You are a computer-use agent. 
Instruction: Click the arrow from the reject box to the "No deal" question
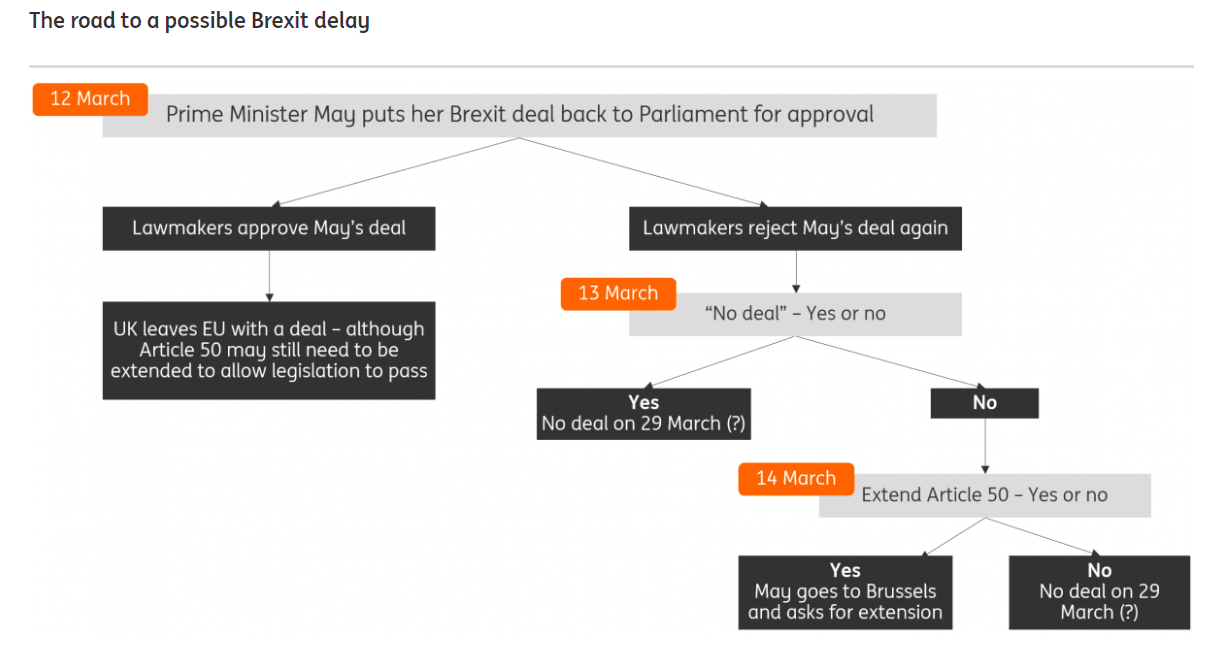click(795, 271)
